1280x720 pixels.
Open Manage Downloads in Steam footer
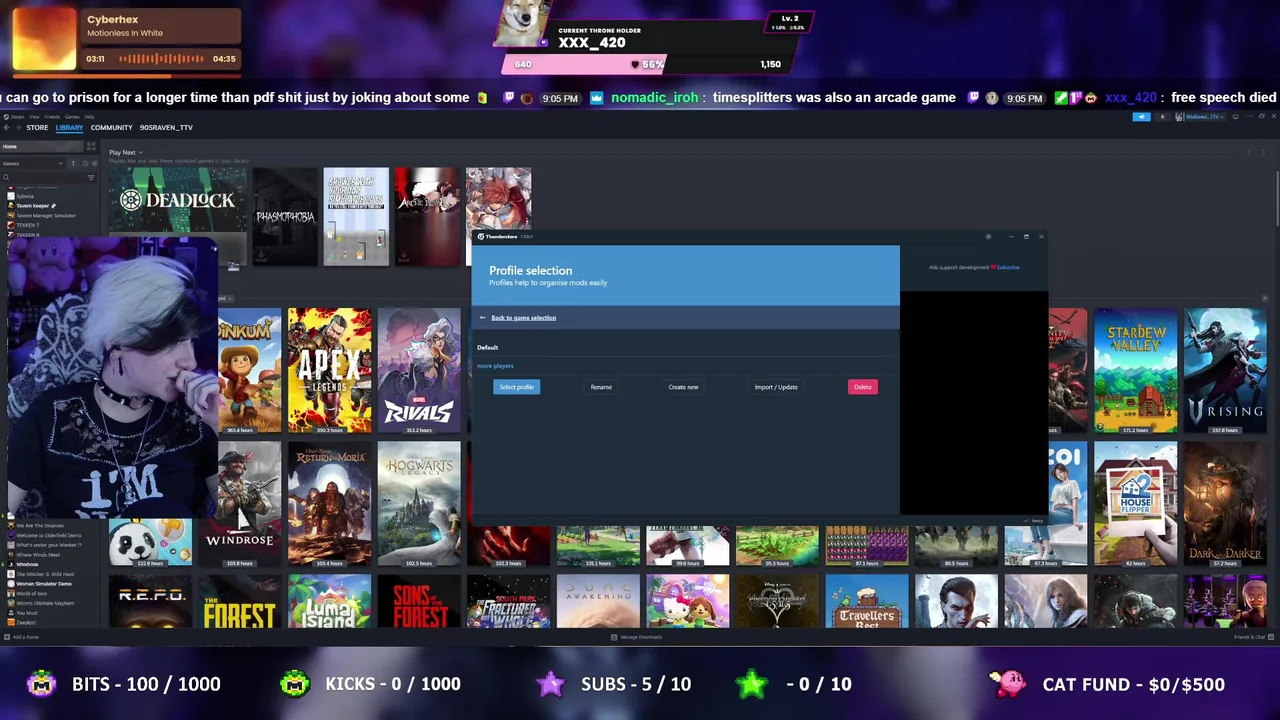(636, 637)
